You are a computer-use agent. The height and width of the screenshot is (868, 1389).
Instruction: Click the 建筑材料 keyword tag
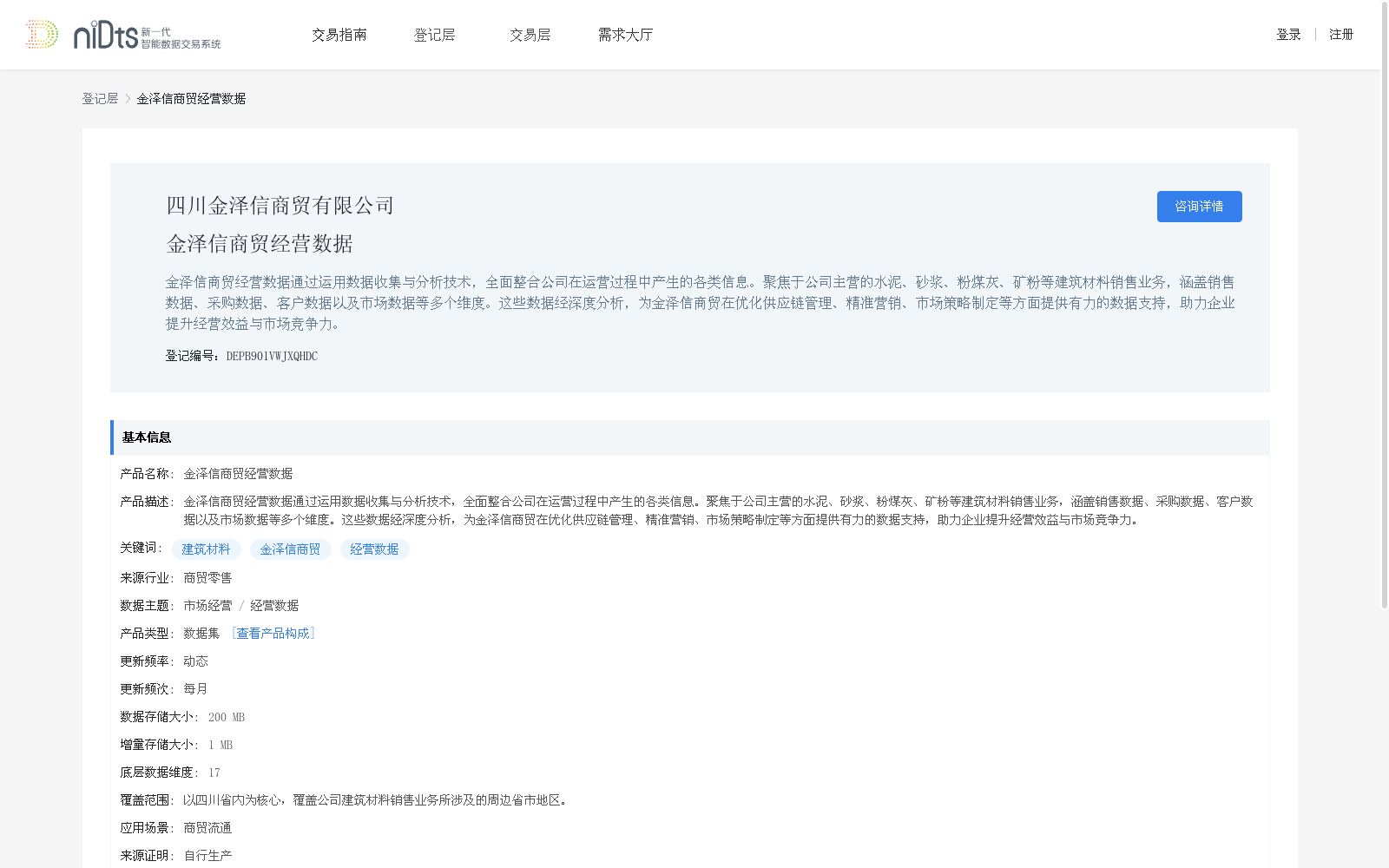tap(206, 549)
